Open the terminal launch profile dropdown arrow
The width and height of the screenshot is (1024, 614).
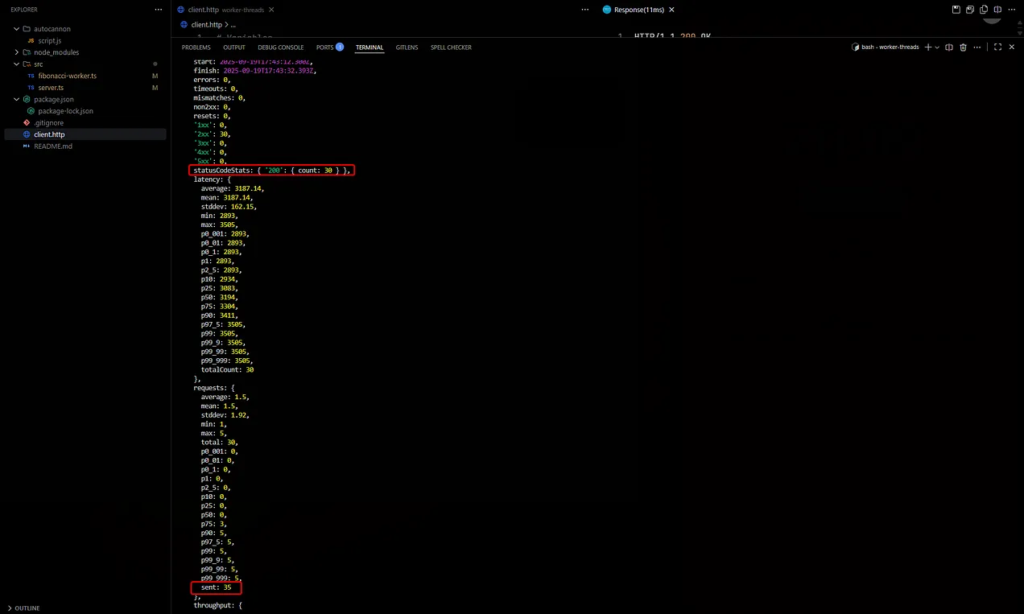936,47
